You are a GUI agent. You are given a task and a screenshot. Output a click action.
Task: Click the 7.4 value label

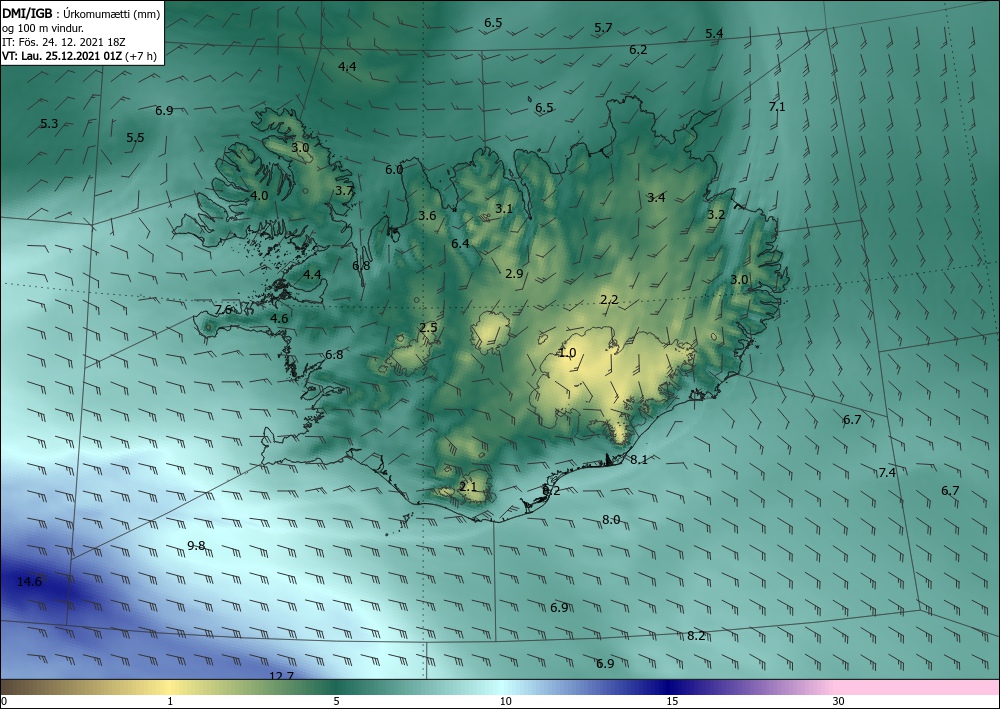887,472
